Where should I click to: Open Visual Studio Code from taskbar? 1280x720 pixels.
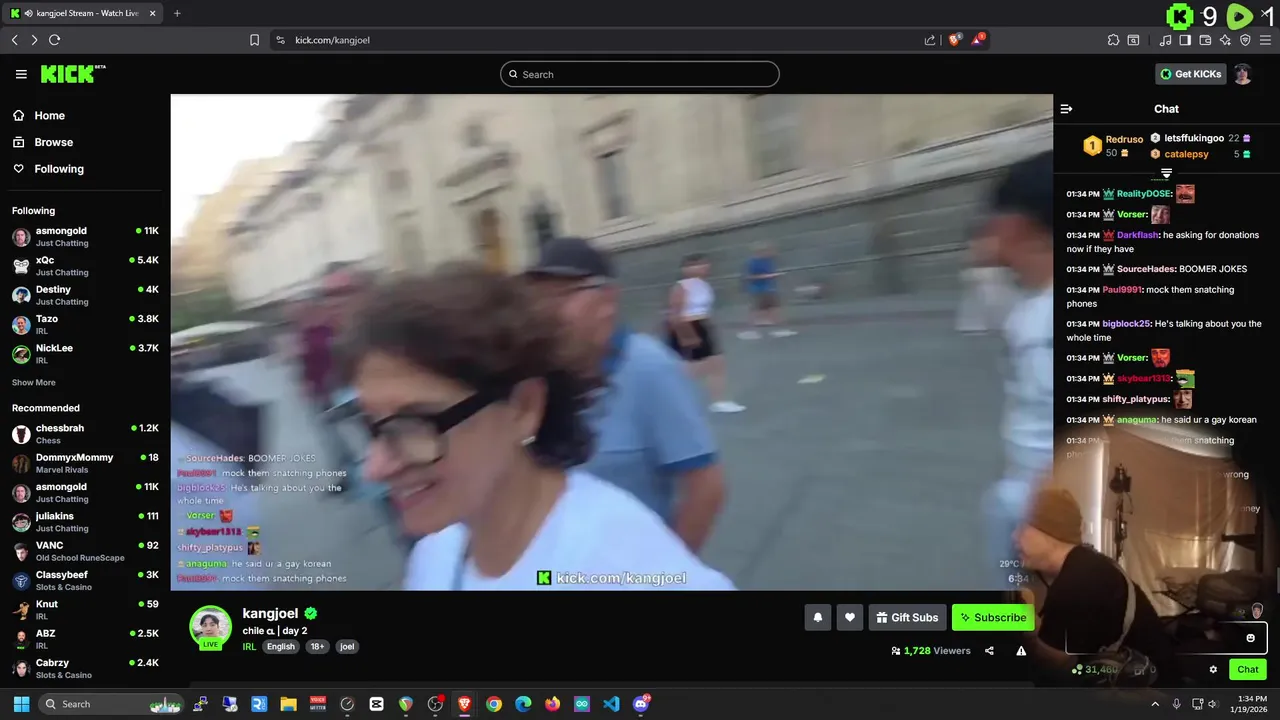click(x=611, y=704)
